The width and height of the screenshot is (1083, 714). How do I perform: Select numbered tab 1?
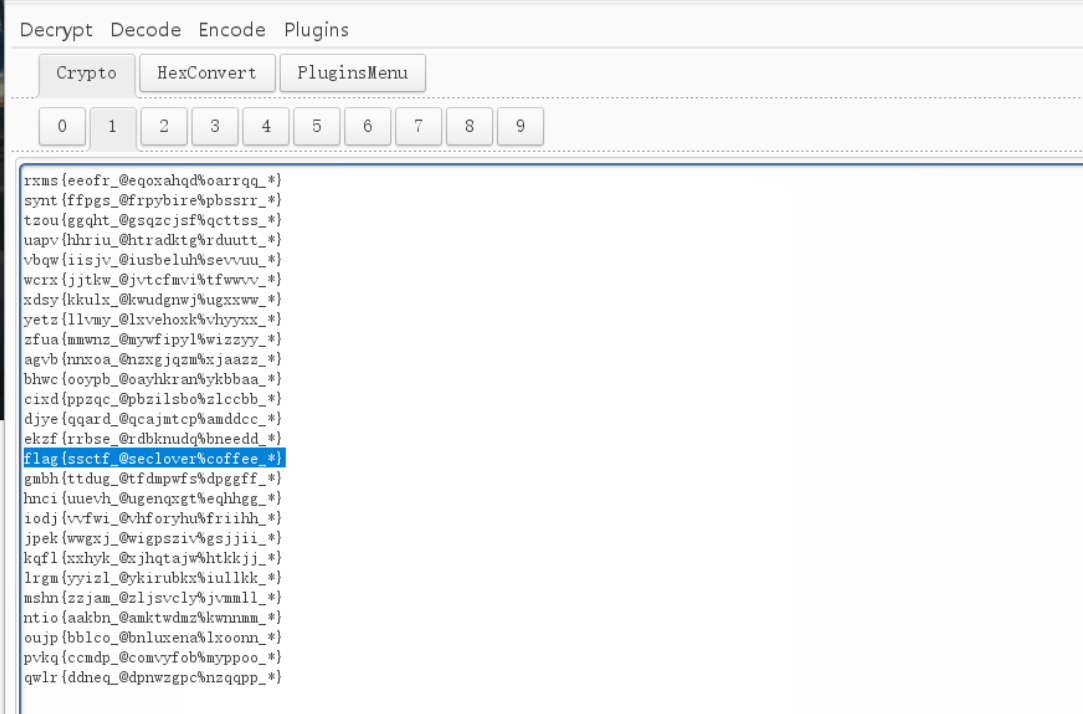(x=113, y=126)
